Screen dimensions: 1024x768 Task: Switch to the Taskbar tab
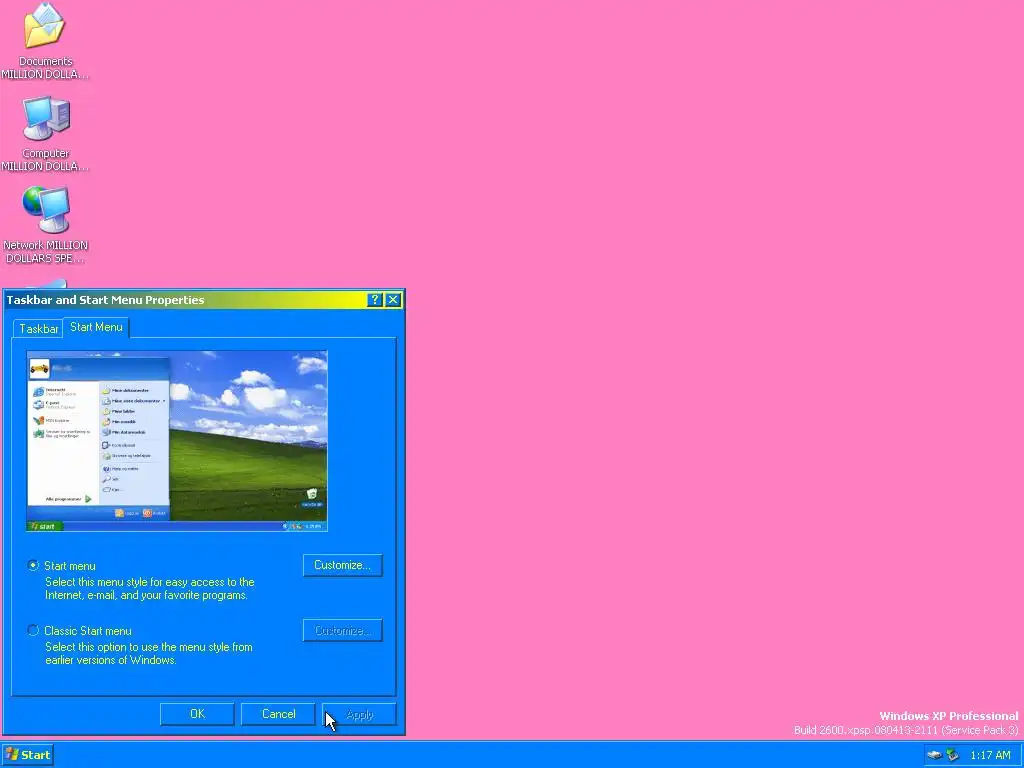coord(39,328)
